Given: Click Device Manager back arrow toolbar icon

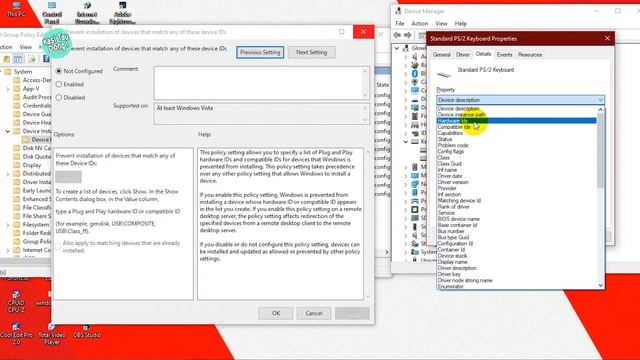Looking at the screenshot, I should click(397, 36).
